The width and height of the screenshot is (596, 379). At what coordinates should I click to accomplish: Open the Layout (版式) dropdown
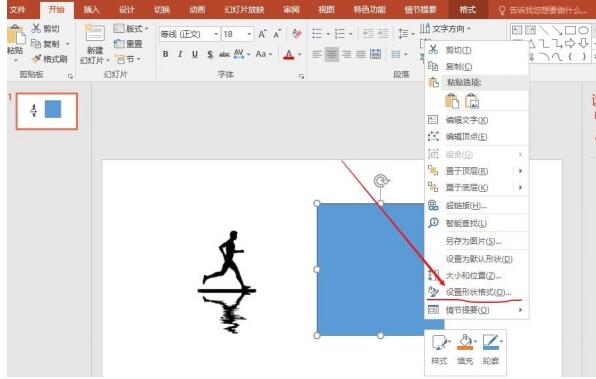pyautogui.click(x=131, y=29)
